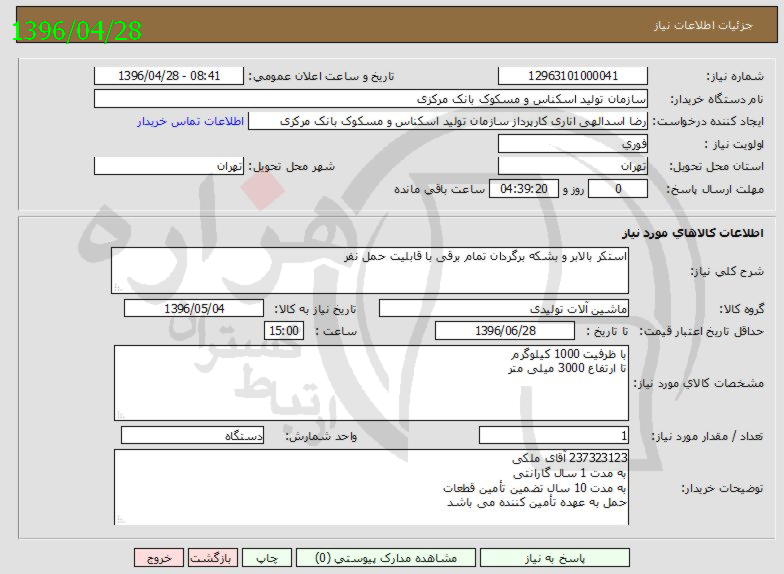Click the need number field 1296310100041
784x574 pixels.
pos(572,76)
